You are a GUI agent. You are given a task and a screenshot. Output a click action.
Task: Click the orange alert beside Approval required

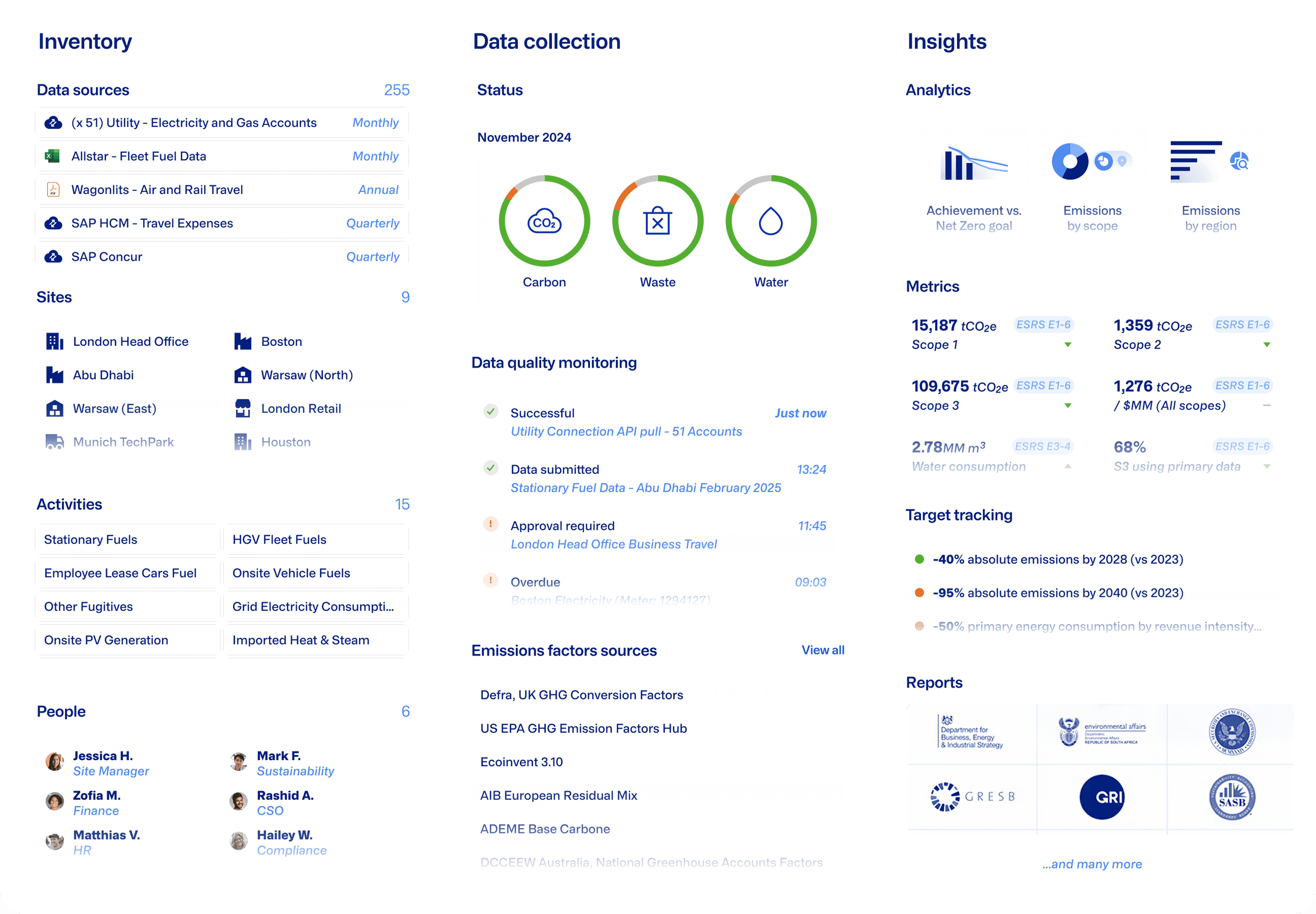pyautogui.click(x=491, y=524)
